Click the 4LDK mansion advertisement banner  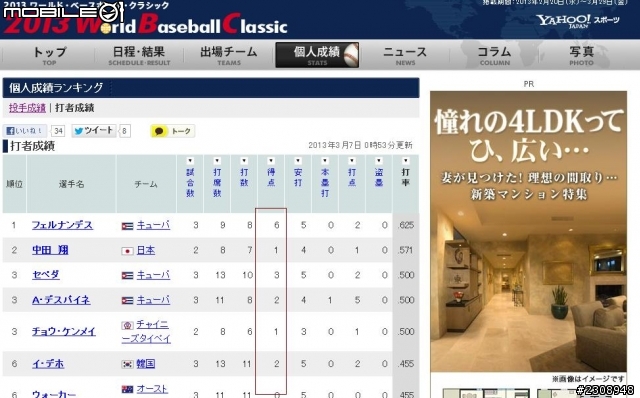529,232
